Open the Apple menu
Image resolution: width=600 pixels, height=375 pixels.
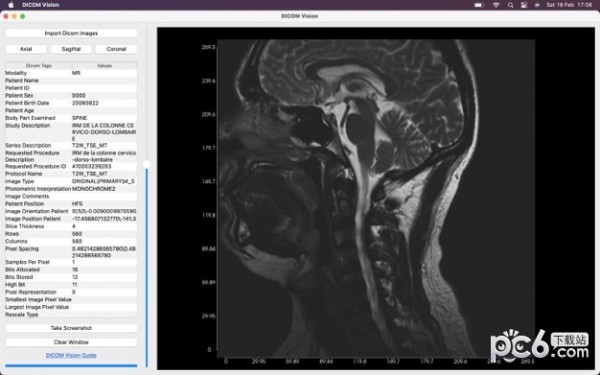pyautogui.click(x=11, y=5)
